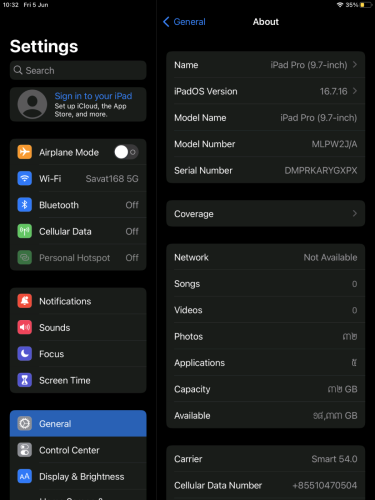Select the General row in sidebar
This screenshot has height=500, width=375.
click(x=78, y=424)
